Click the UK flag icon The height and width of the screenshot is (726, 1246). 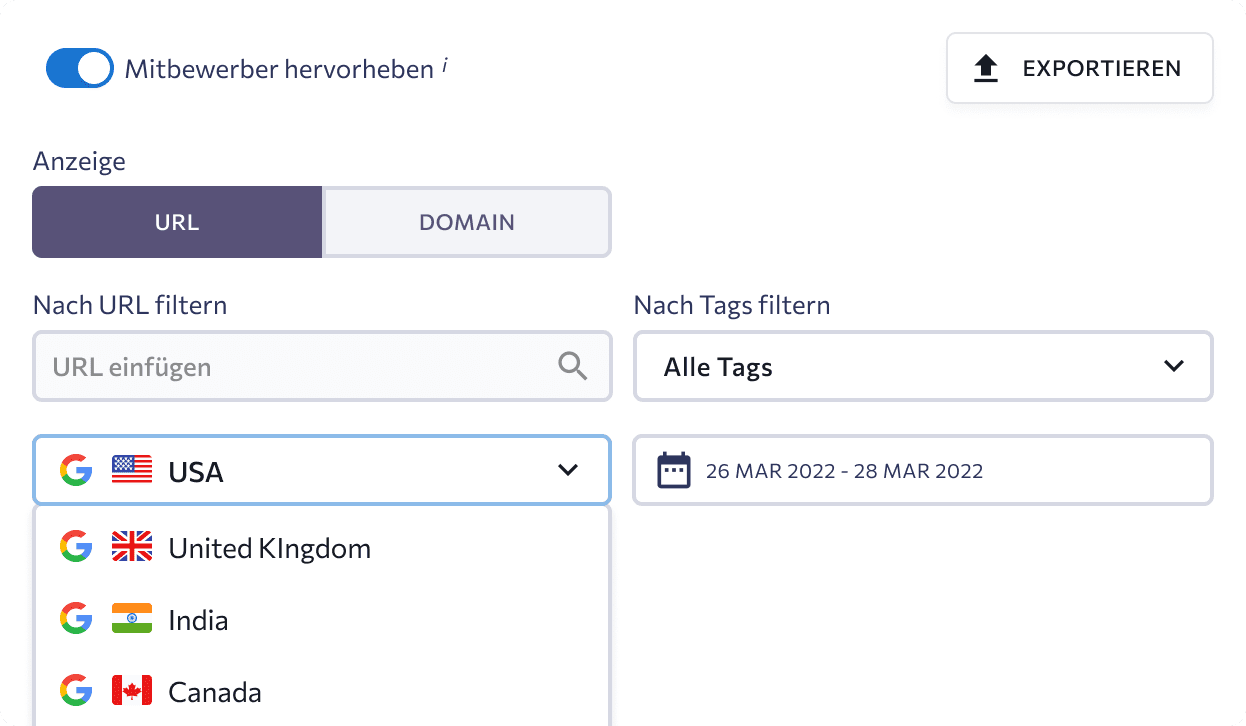click(x=132, y=547)
